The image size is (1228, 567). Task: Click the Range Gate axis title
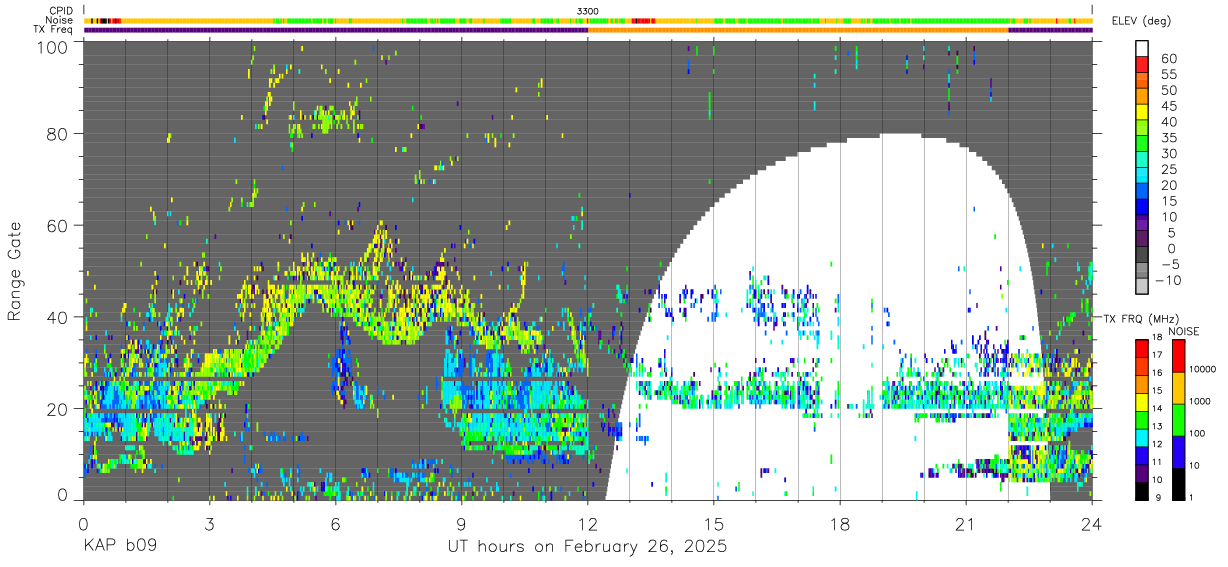tap(15, 272)
